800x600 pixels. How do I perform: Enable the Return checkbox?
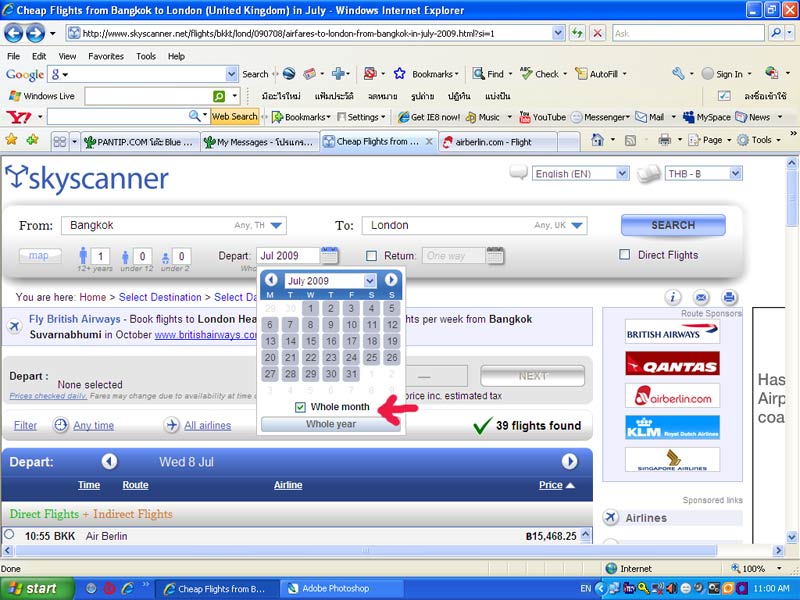[371, 256]
